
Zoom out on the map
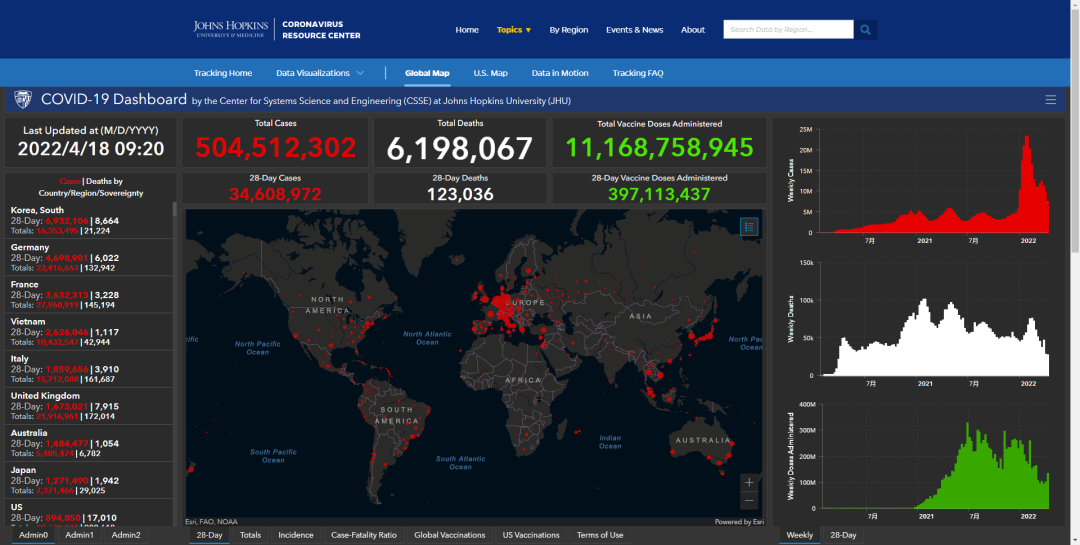pos(749,501)
